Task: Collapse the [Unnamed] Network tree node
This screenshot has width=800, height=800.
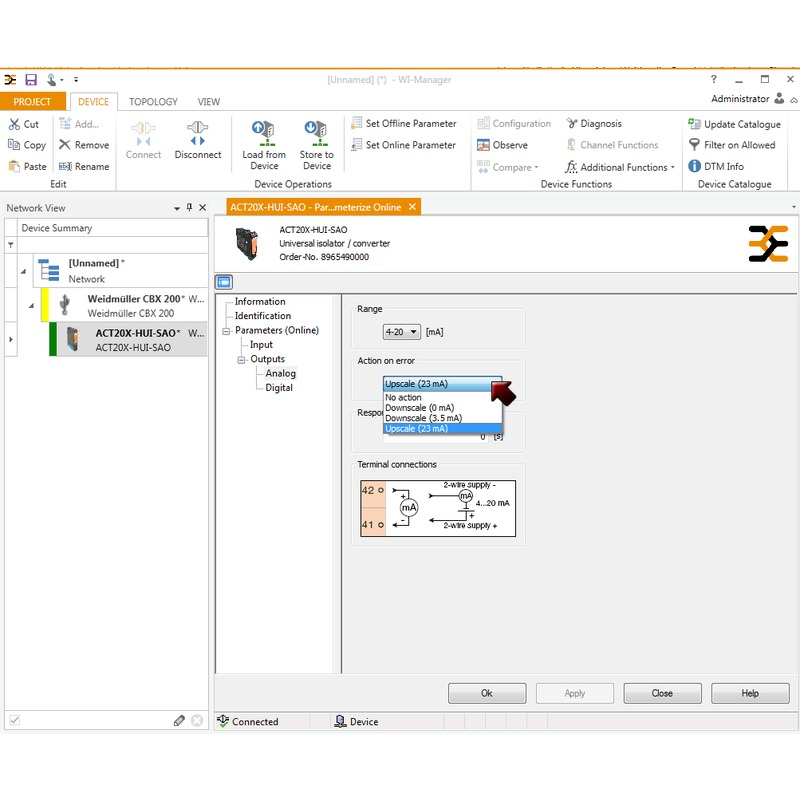Action: point(23,272)
